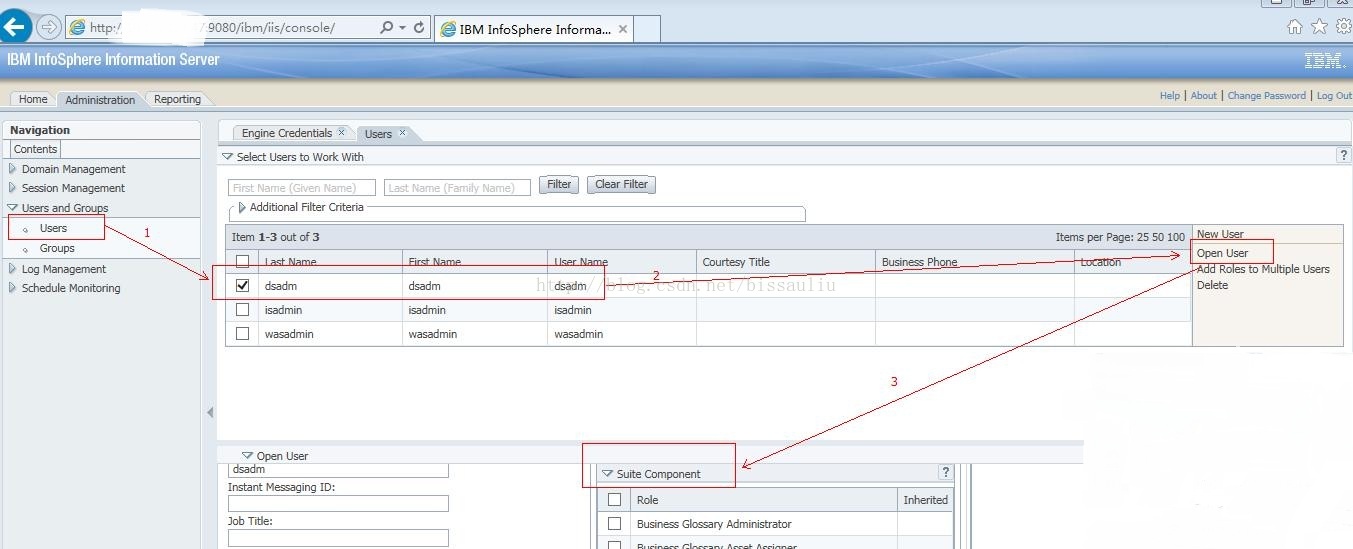The width and height of the screenshot is (1353, 549).
Task: Close the Engine Credentials tab
Action: point(342,132)
